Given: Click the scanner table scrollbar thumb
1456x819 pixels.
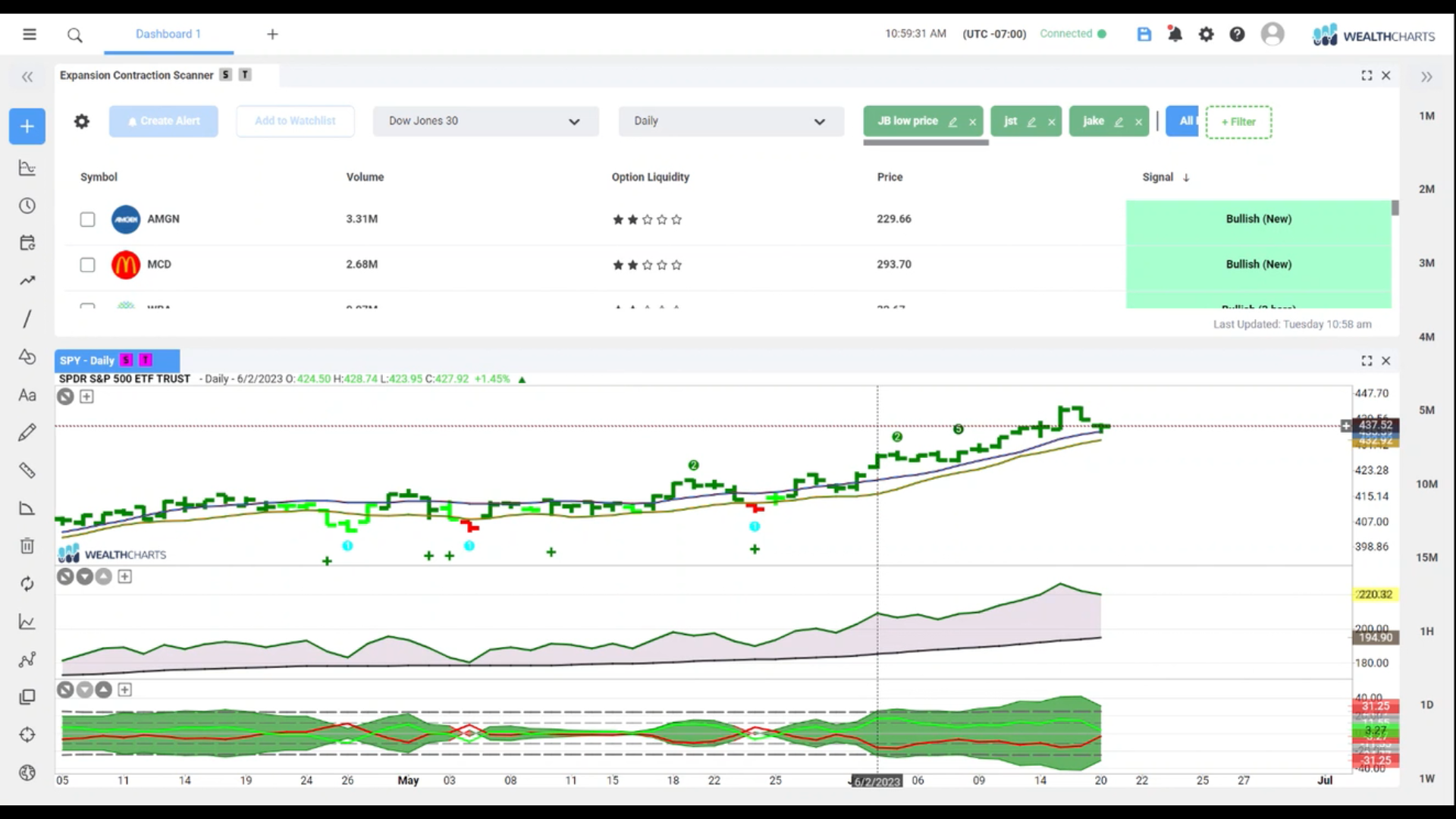Looking at the screenshot, I should [1395, 208].
